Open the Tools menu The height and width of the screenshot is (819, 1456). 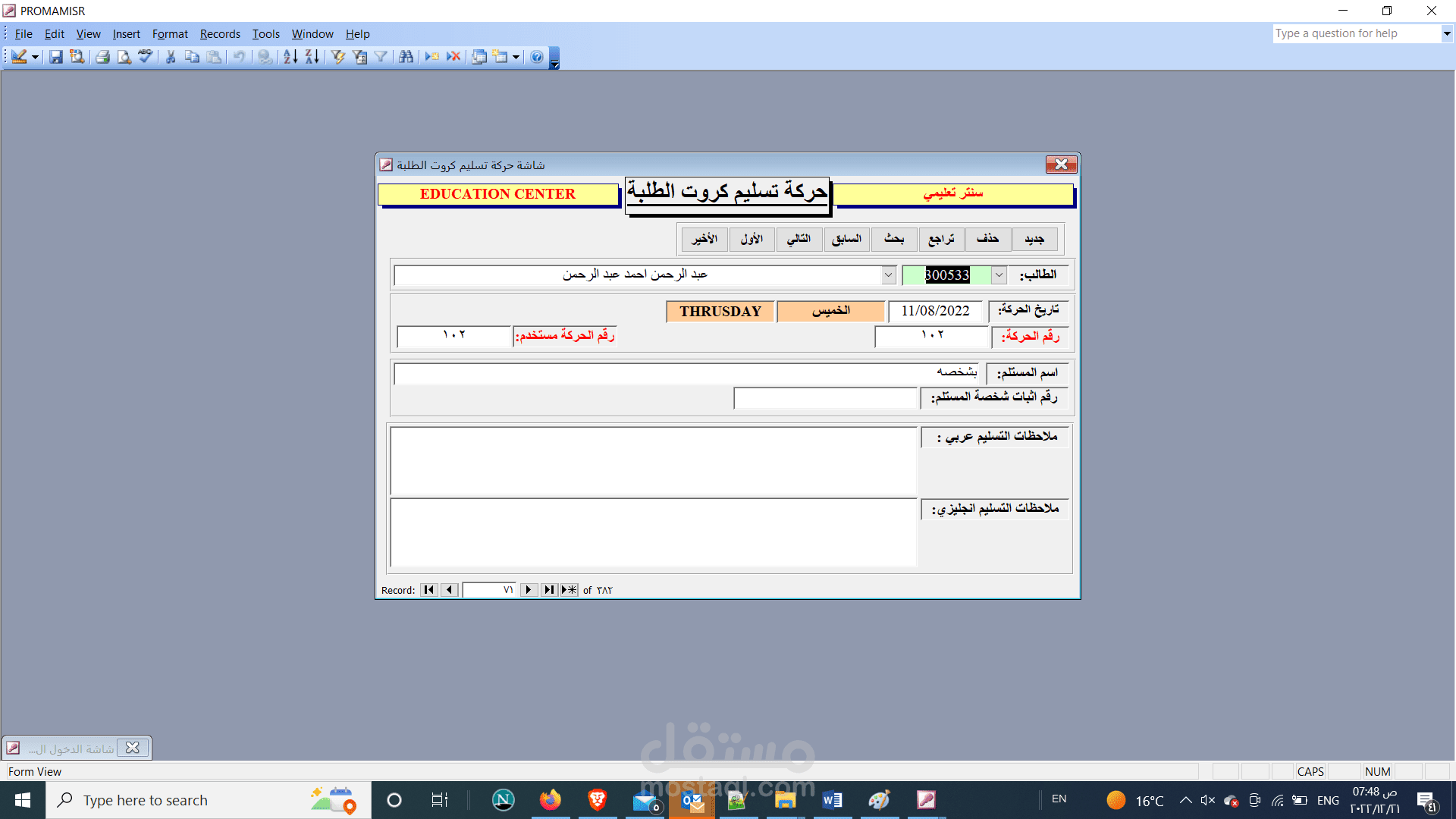(x=266, y=34)
